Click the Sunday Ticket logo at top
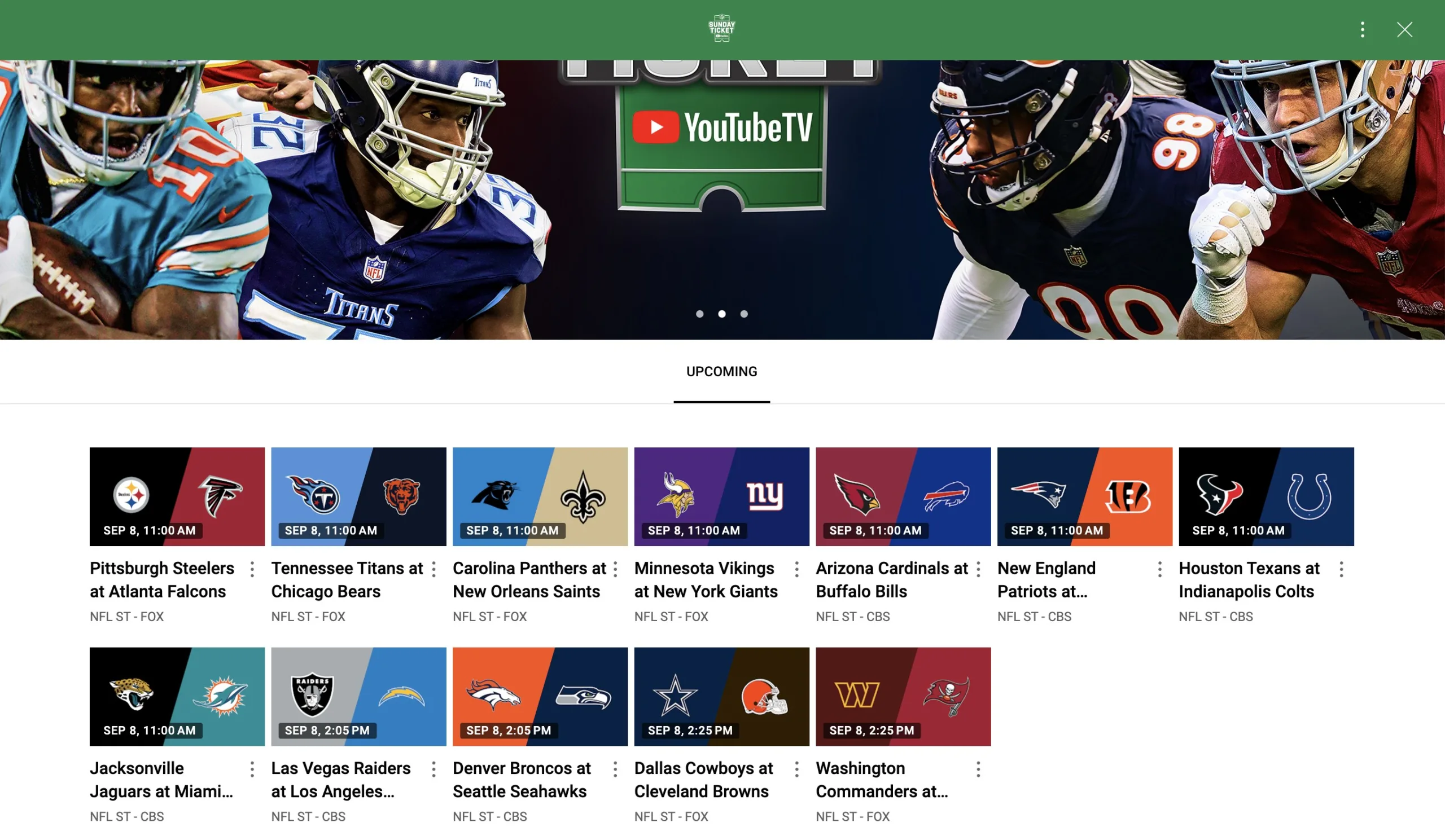 pos(722,28)
